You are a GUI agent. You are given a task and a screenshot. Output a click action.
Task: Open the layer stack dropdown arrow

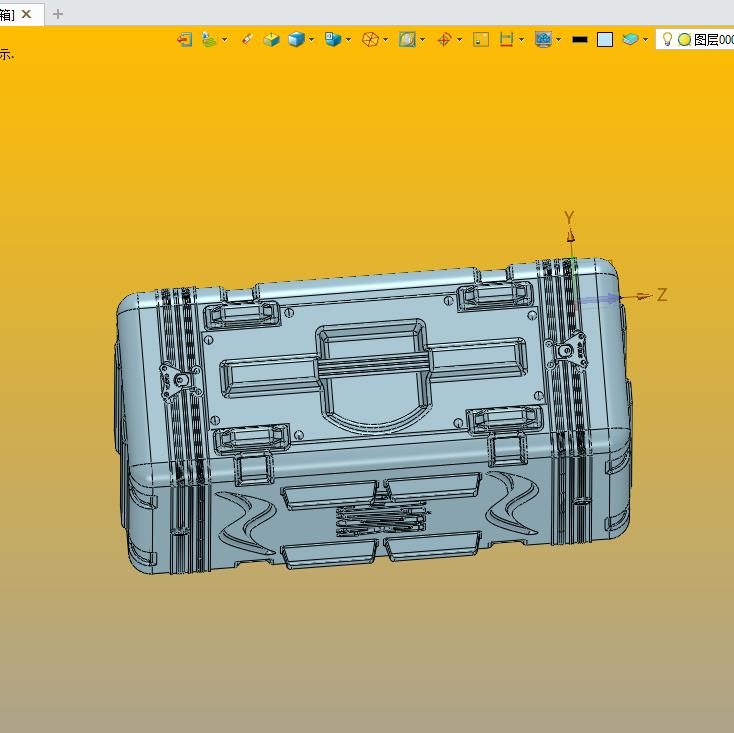[646, 40]
